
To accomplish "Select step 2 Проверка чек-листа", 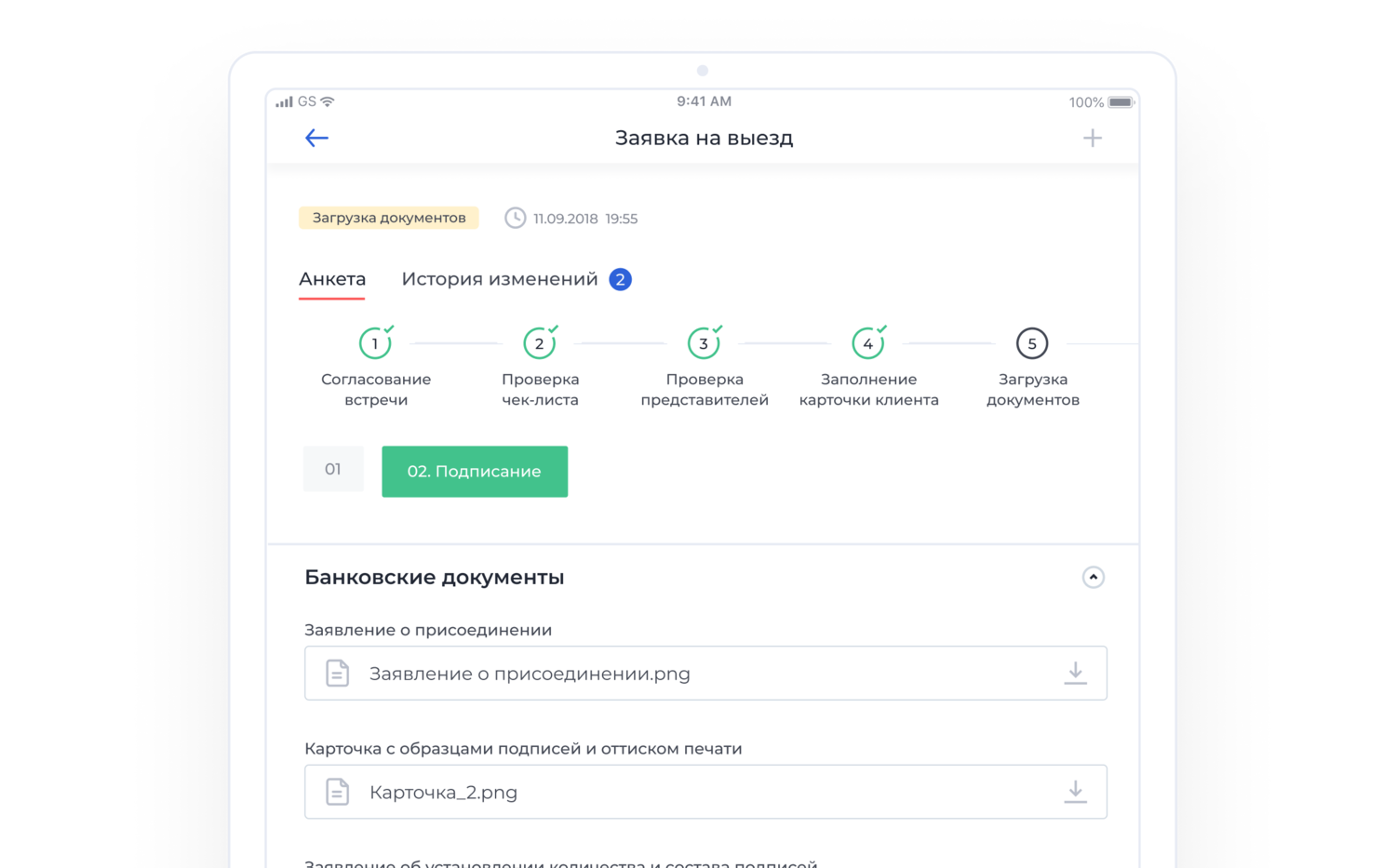I will (x=540, y=367).
